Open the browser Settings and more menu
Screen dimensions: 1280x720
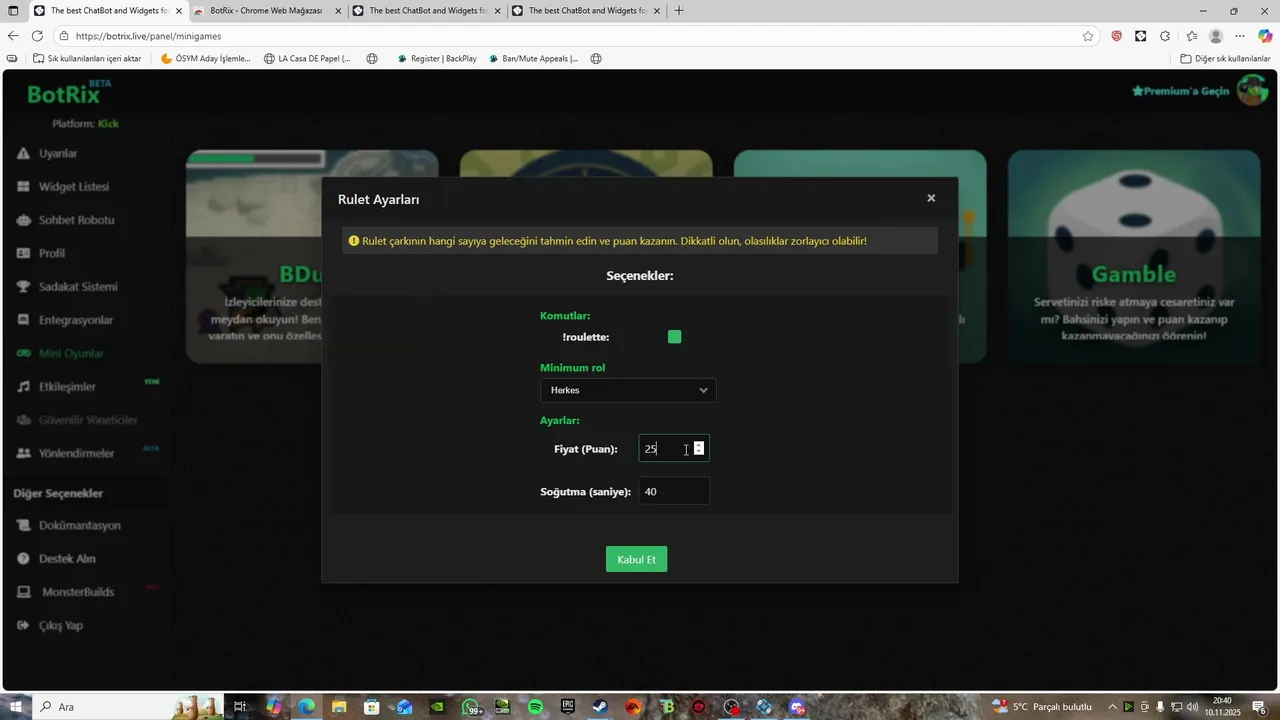(x=1240, y=36)
